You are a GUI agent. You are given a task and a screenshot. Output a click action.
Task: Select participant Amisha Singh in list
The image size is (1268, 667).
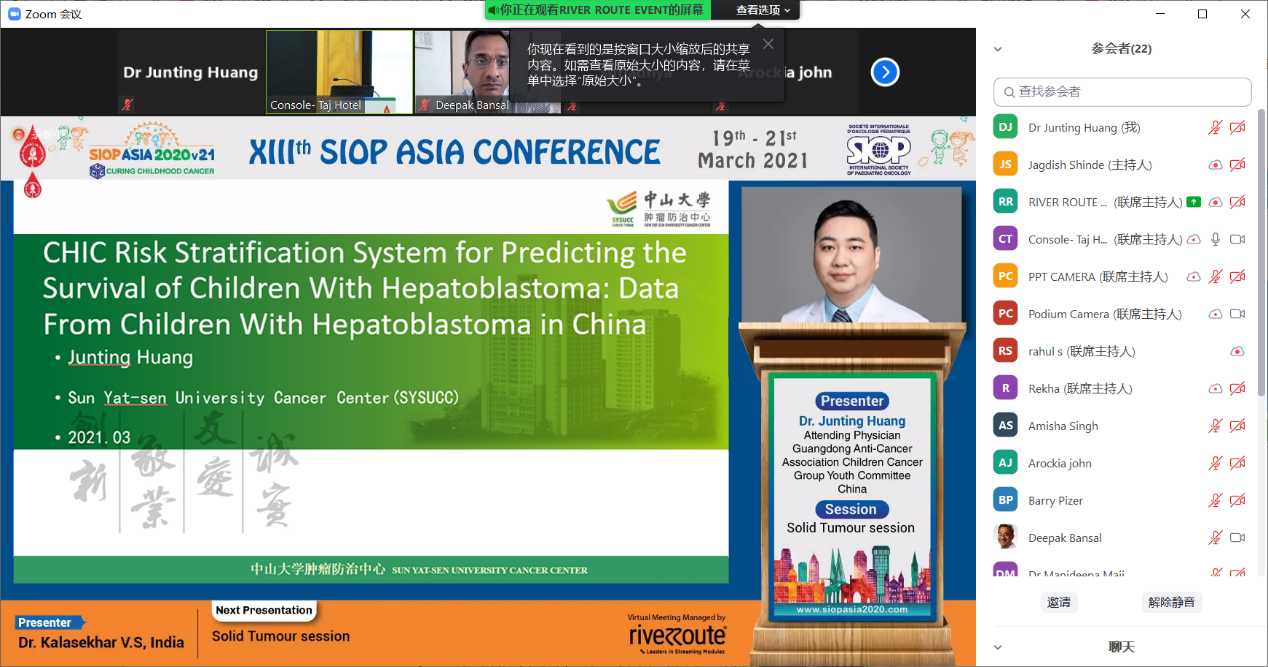coord(1120,426)
